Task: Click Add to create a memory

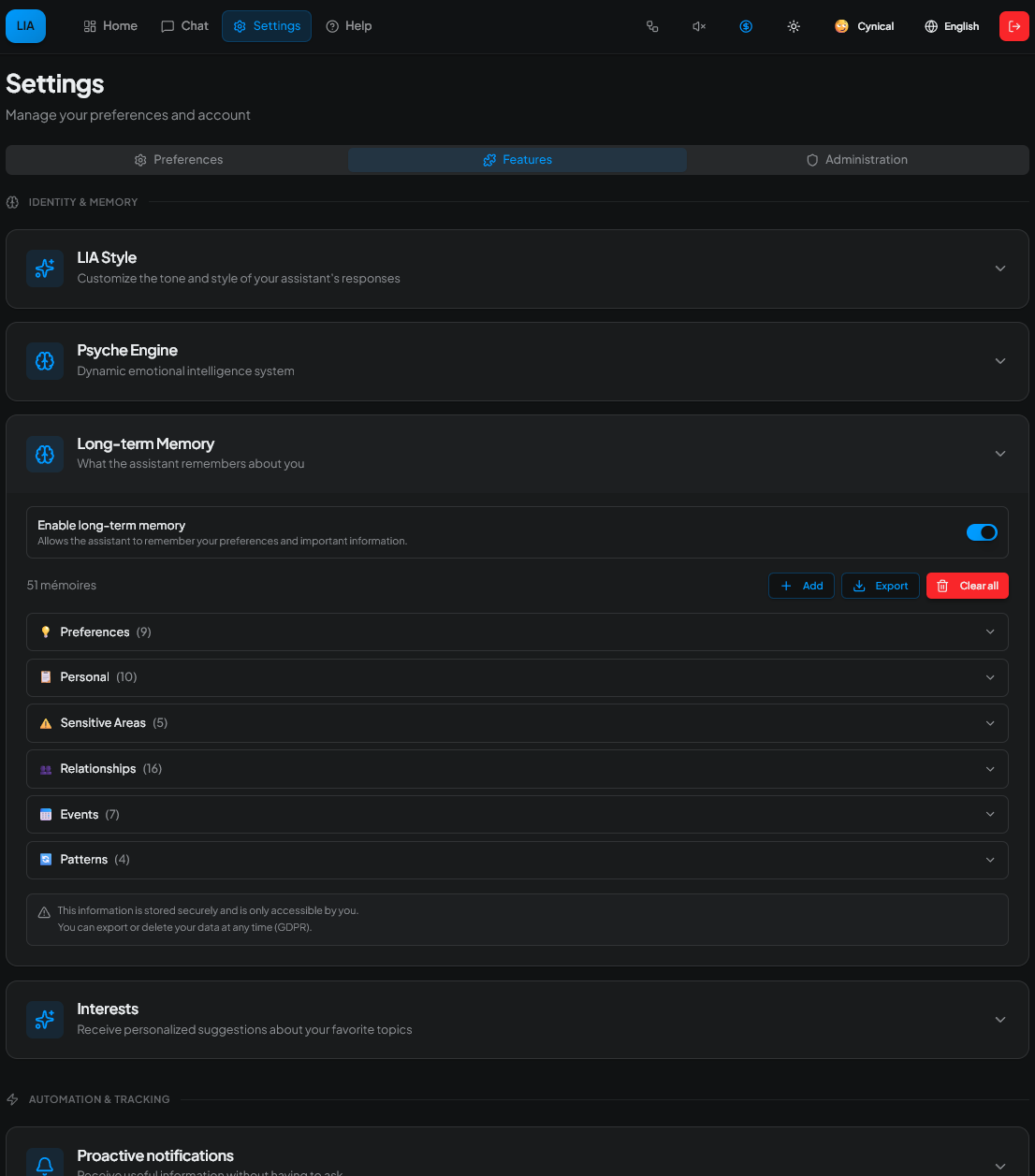Action: coord(802,586)
